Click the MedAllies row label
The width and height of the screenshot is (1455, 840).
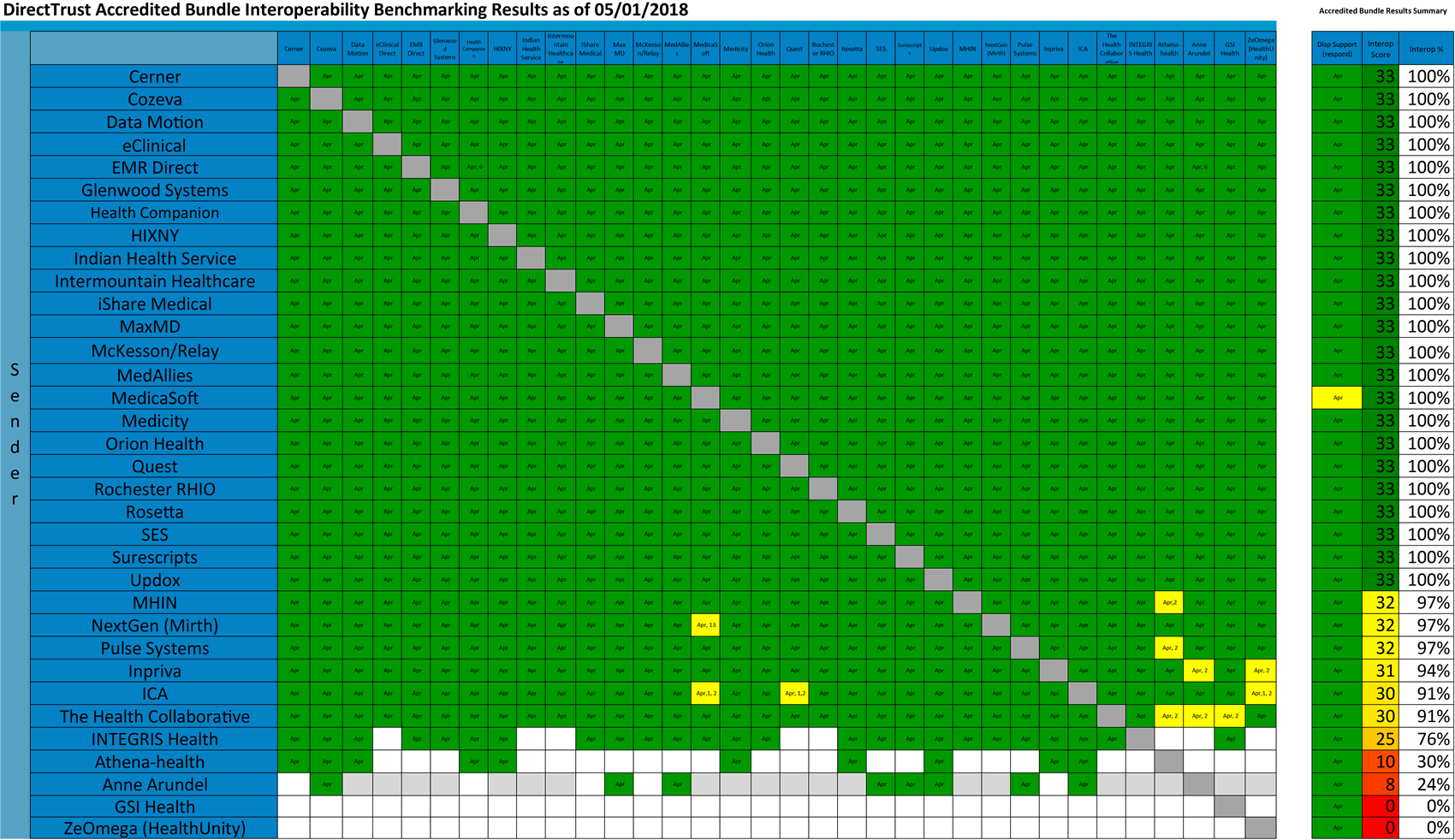click(154, 375)
